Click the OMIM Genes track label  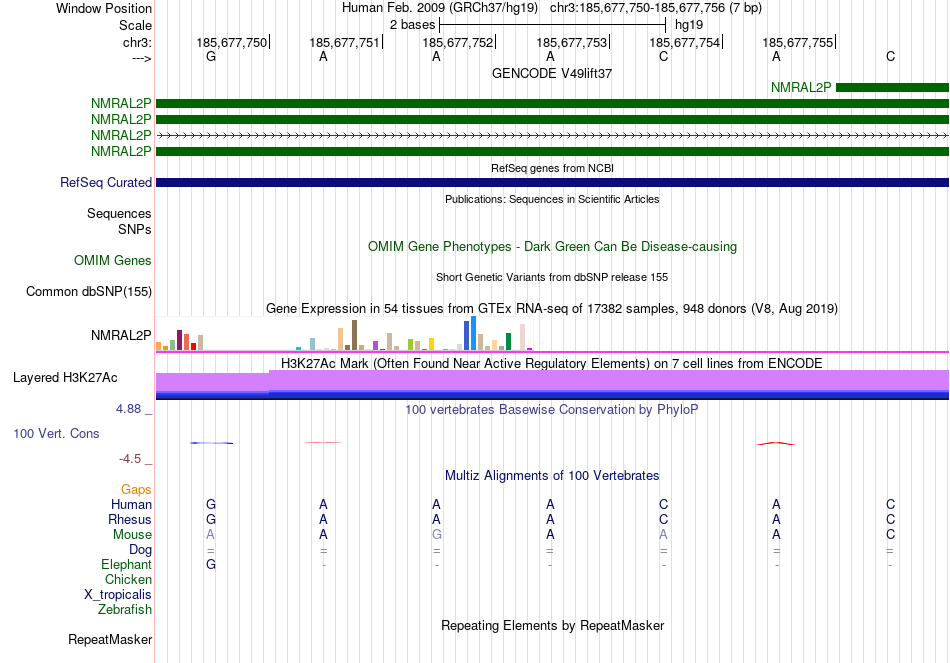click(112, 261)
